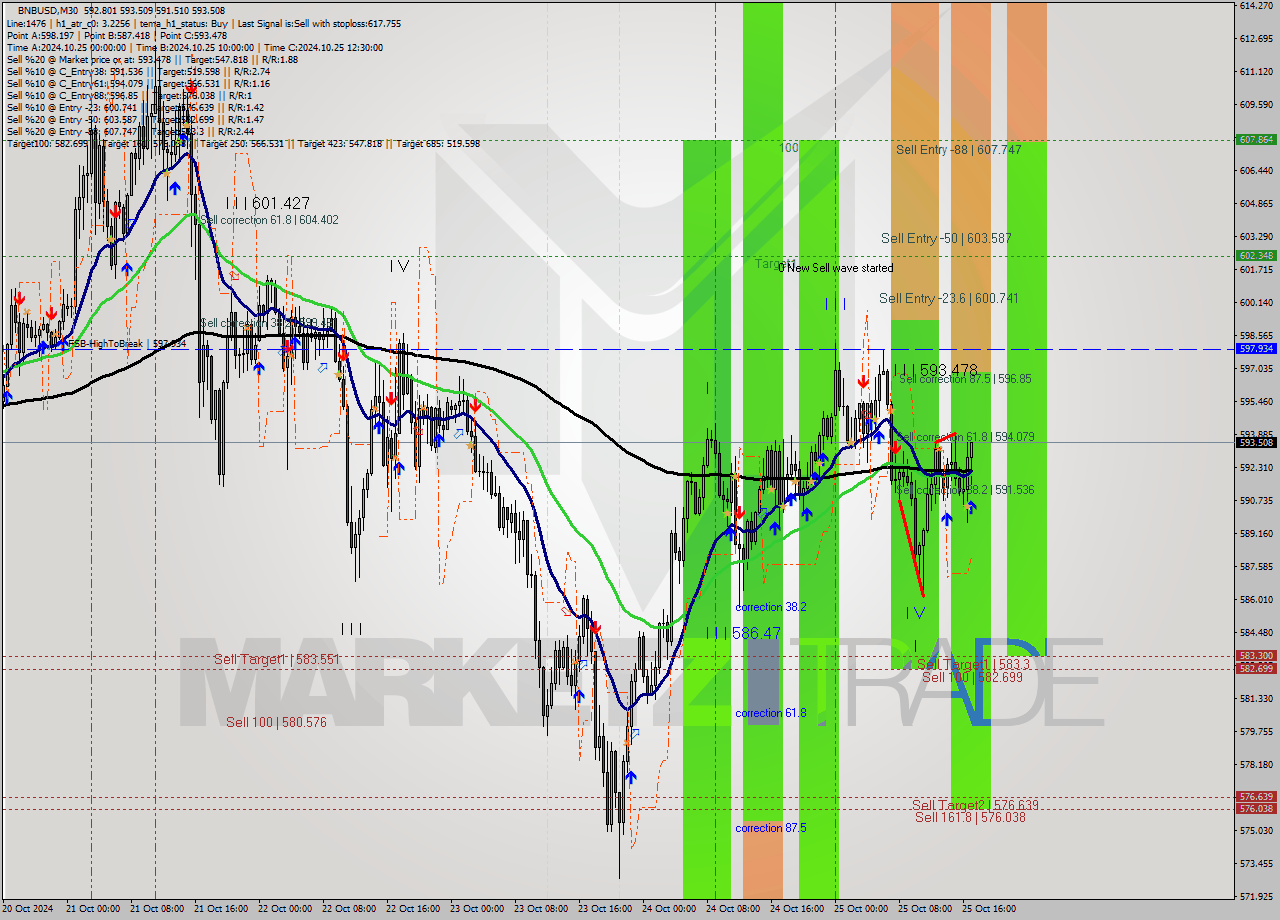Image resolution: width=1280 pixels, height=920 pixels.
Task: Click the 'Target100: 582.699' info line
Action: click(243, 143)
